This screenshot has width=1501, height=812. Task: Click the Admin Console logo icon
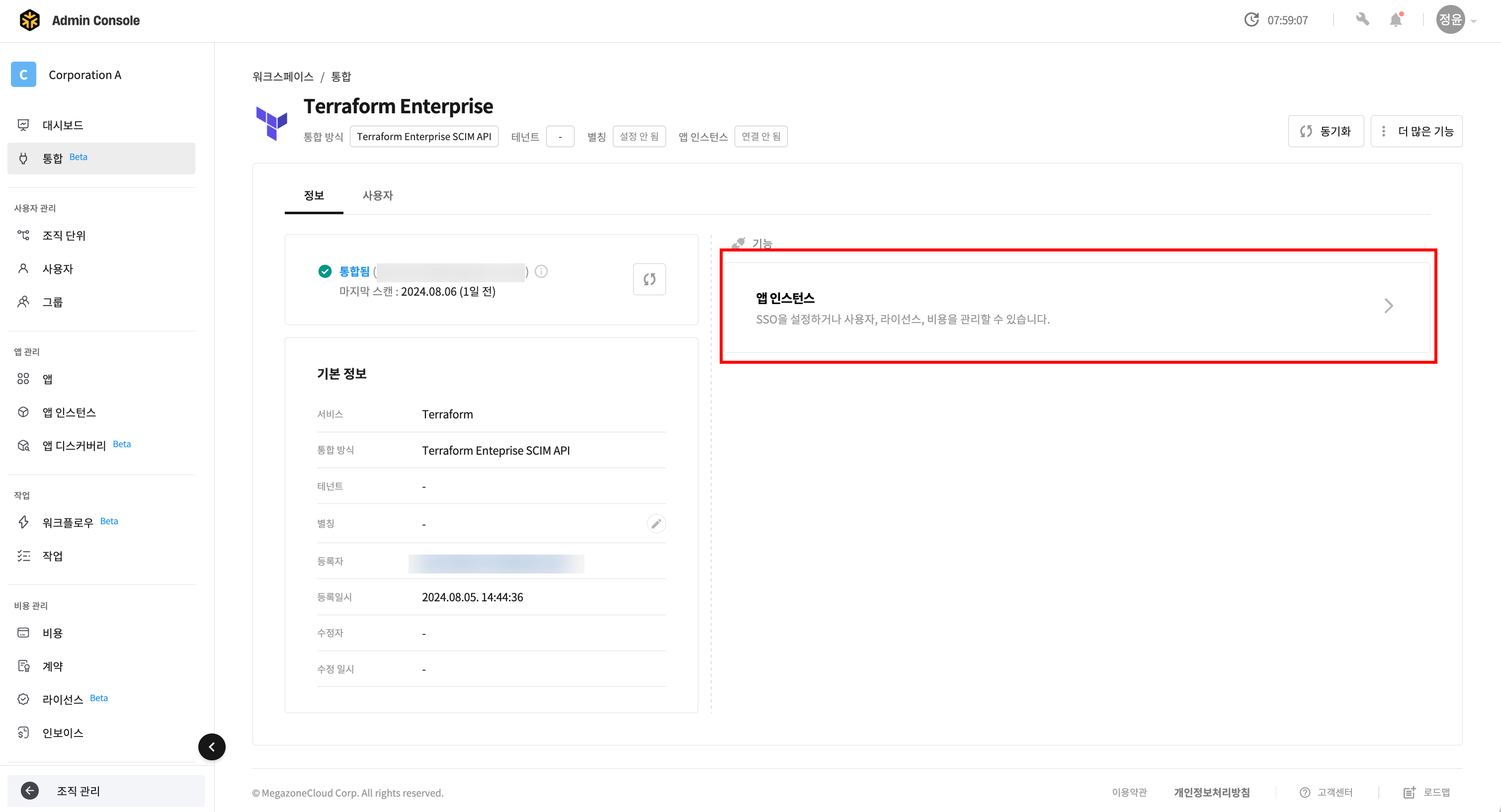tap(30, 20)
